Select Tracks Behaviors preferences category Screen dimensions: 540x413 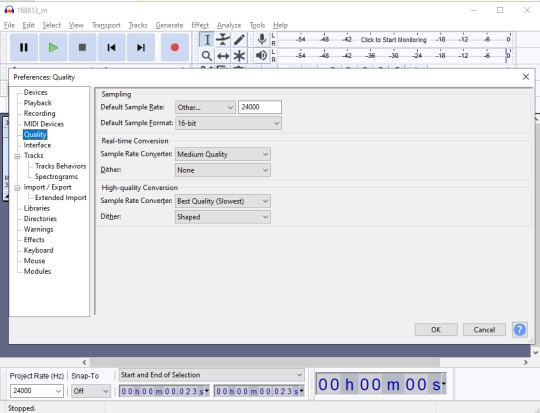pos(60,166)
